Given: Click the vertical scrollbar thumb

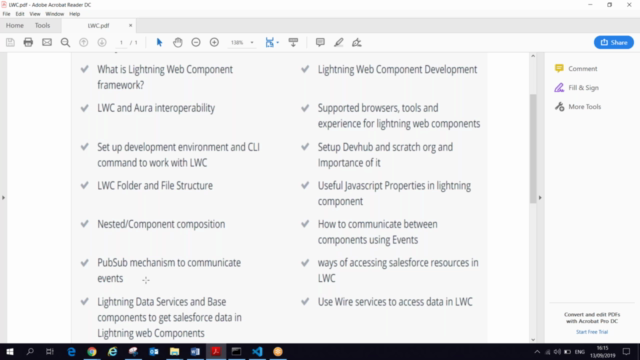Looking at the screenshot, I should click(533, 149).
